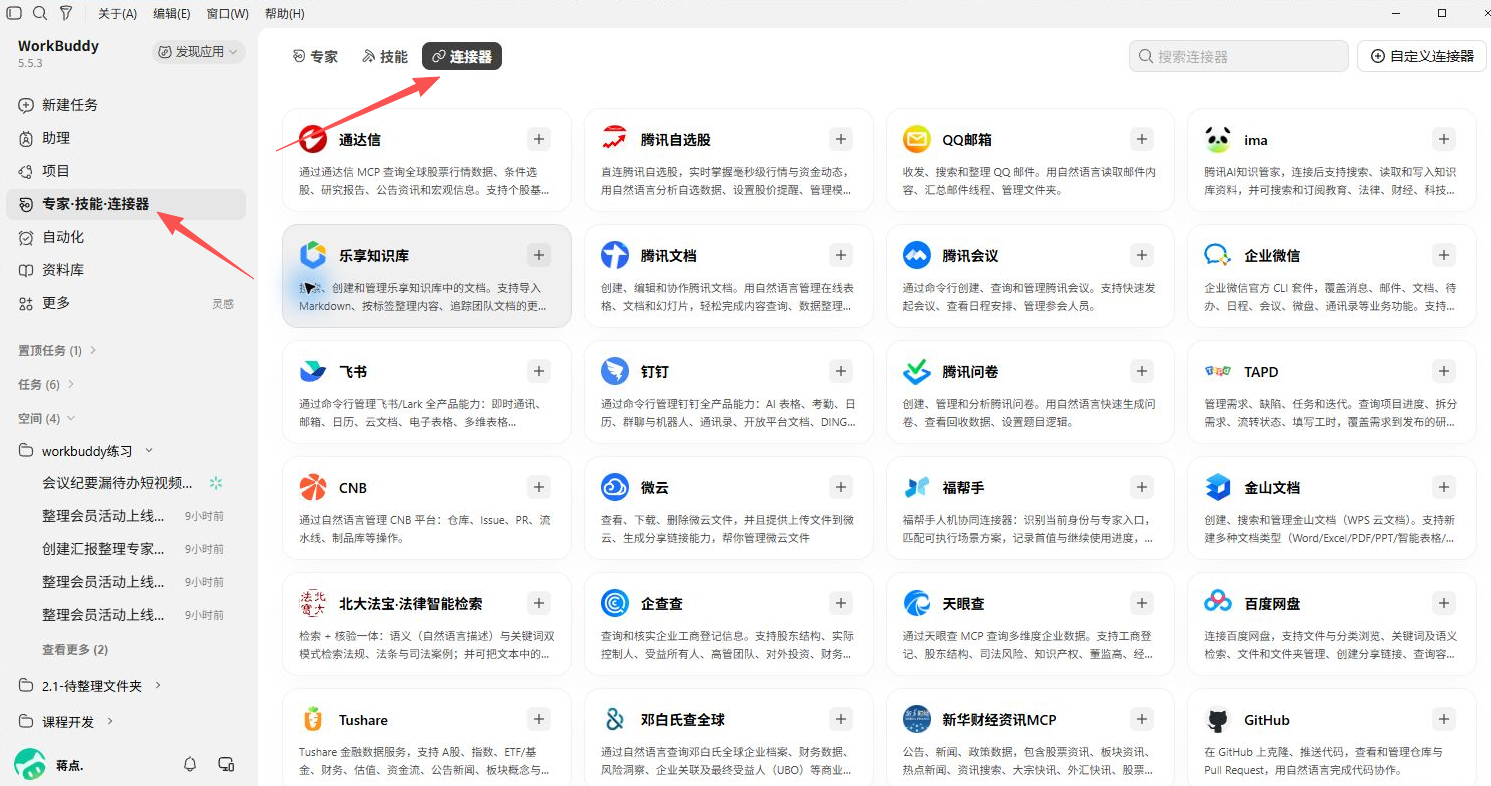Add the QQ邮箱 connector with its plus button
This screenshot has width=1491, height=786.
point(1142,139)
